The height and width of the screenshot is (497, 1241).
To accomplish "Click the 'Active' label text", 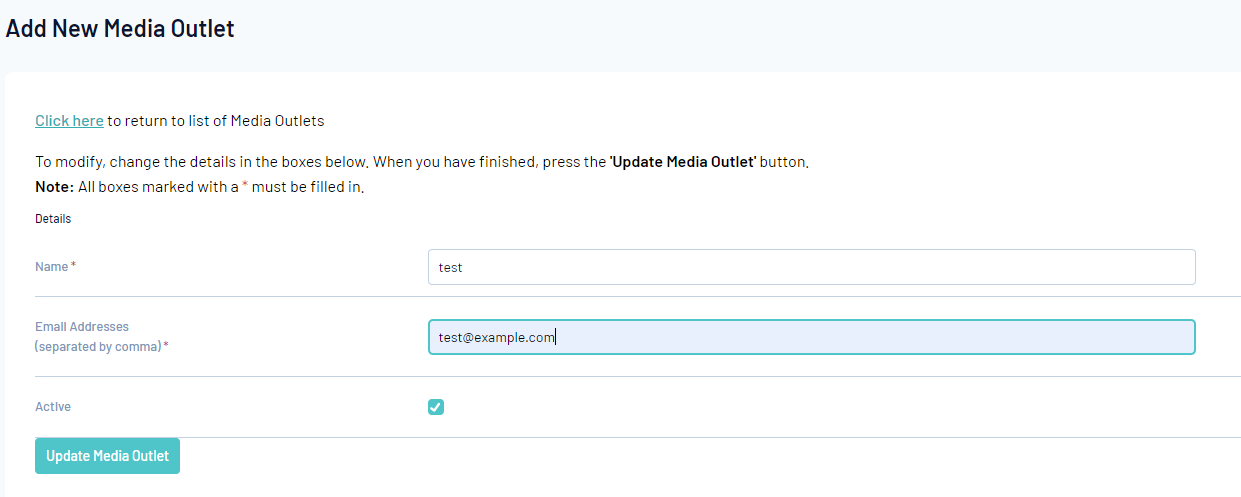I will (x=53, y=407).
